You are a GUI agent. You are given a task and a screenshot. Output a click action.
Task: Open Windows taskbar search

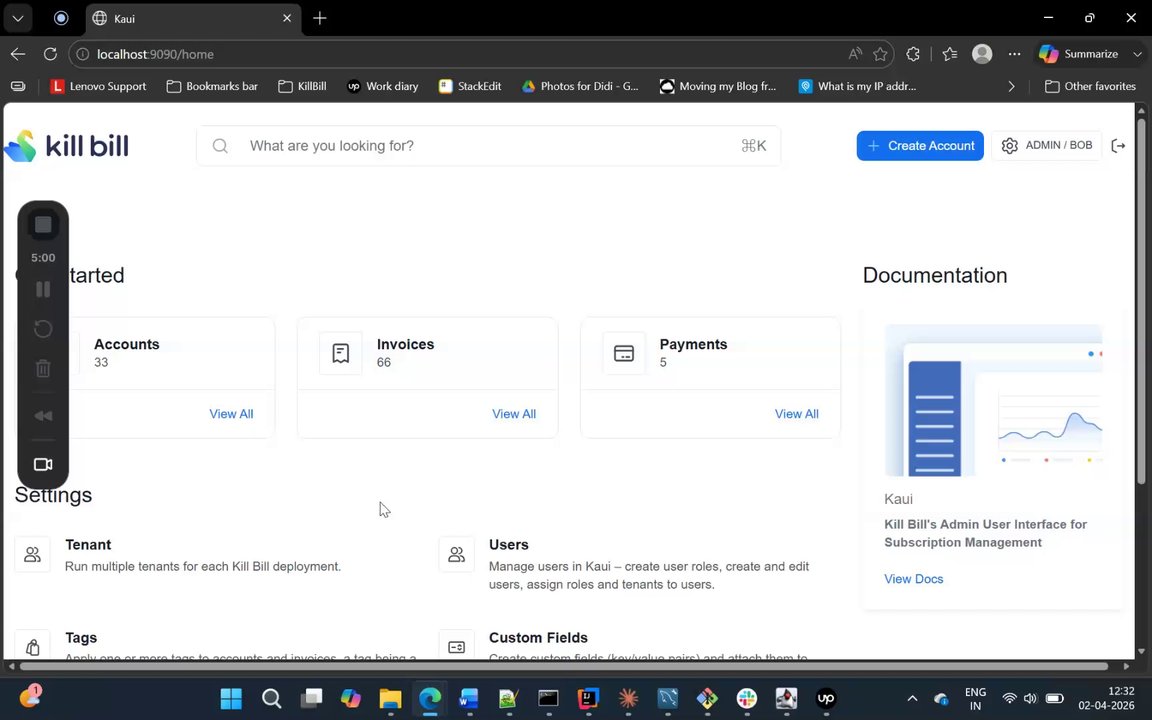click(x=271, y=698)
